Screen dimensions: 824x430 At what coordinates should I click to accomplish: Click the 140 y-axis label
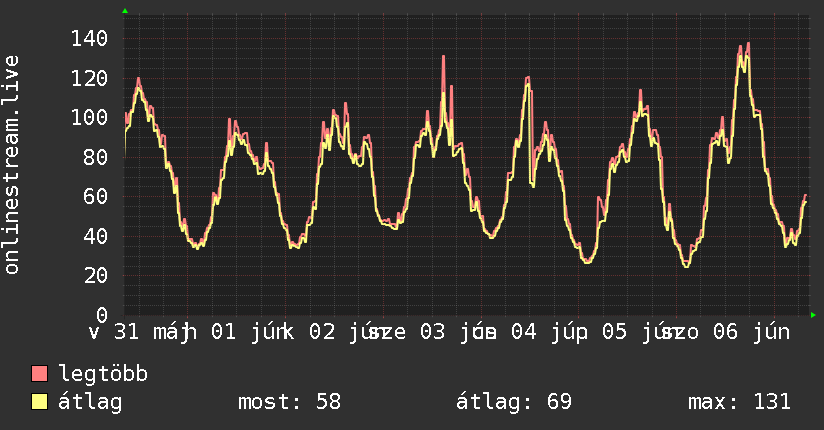point(89,38)
